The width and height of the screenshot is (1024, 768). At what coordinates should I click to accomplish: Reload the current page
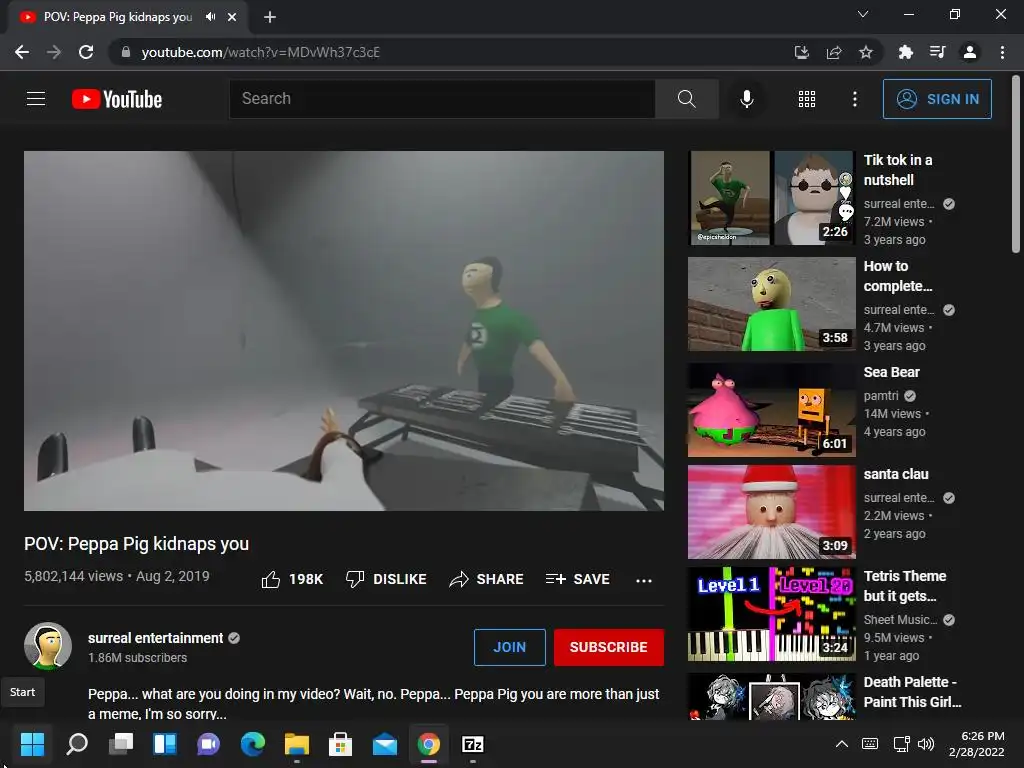coord(86,52)
